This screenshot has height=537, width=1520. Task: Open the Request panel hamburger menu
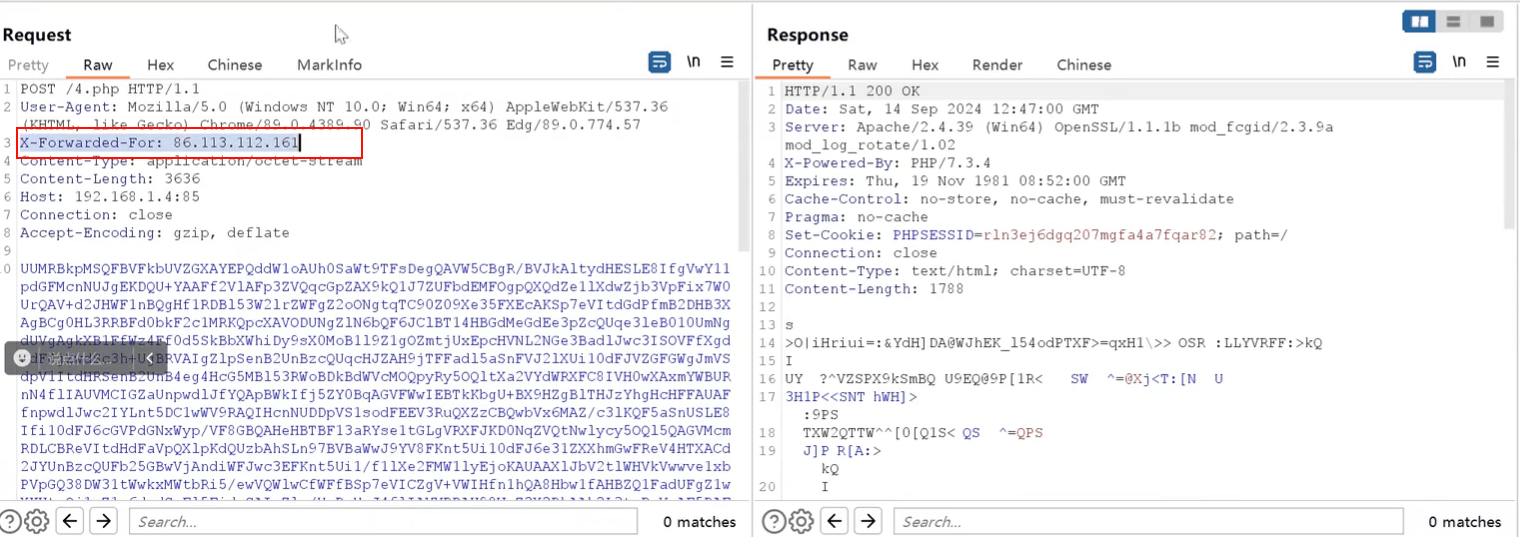click(x=727, y=62)
